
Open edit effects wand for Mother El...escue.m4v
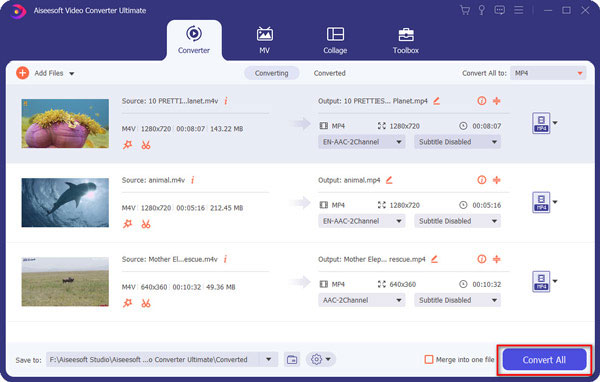127,304
